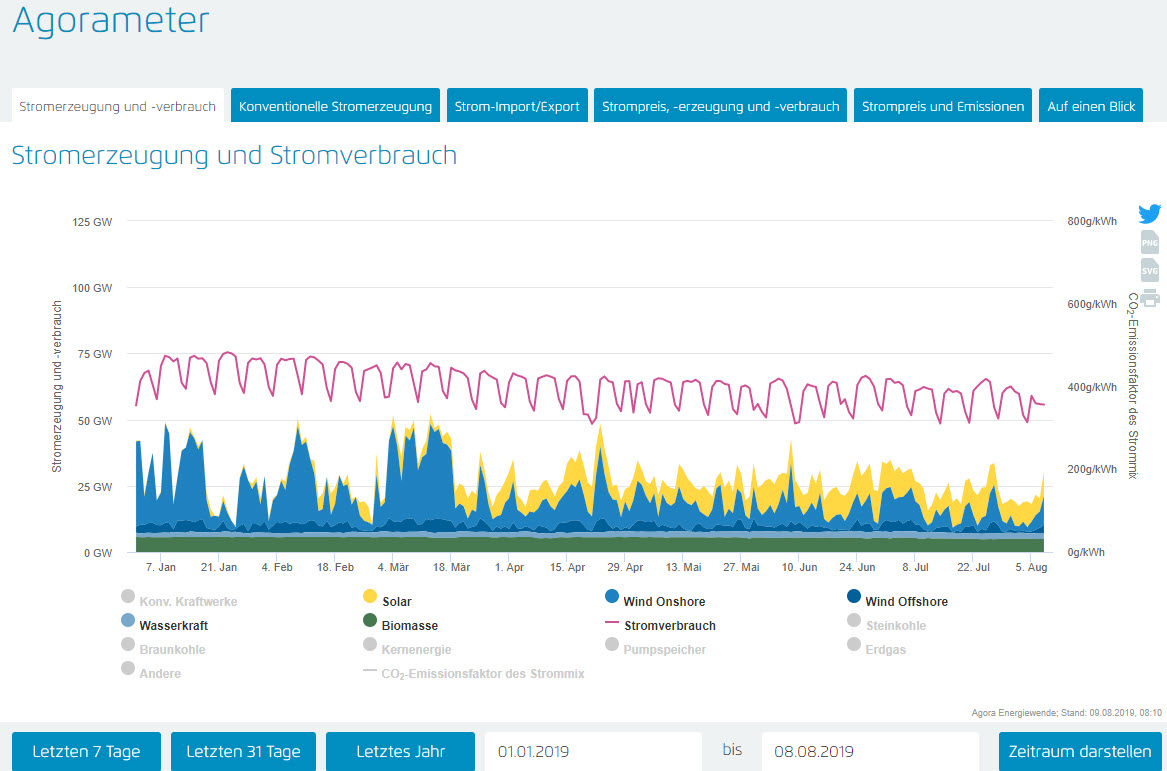Open the Strom-Import/Export tab
The width and height of the screenshot is (1167, 771).
[517, 106]
